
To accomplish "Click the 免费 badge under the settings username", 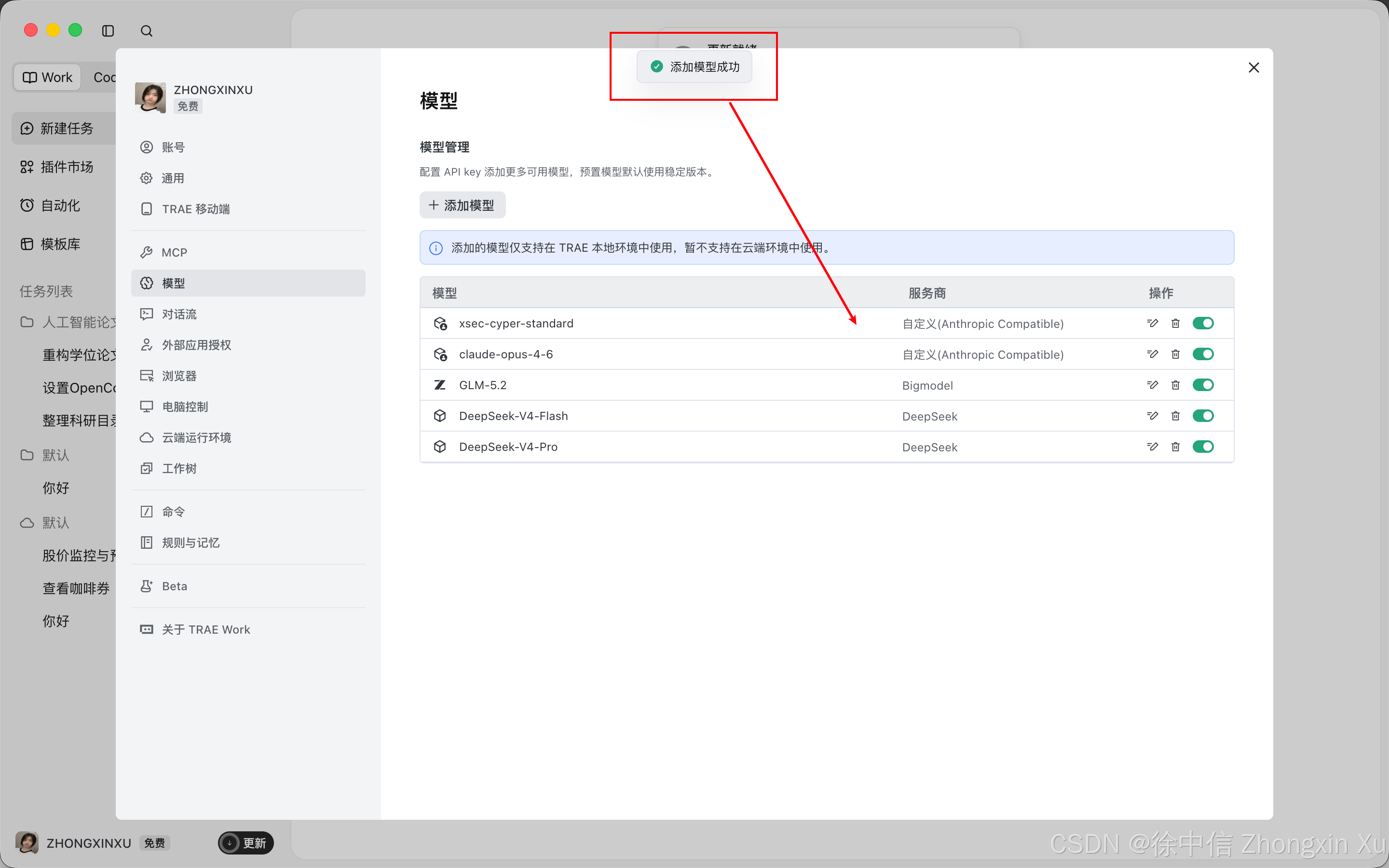I will [188, 106].
